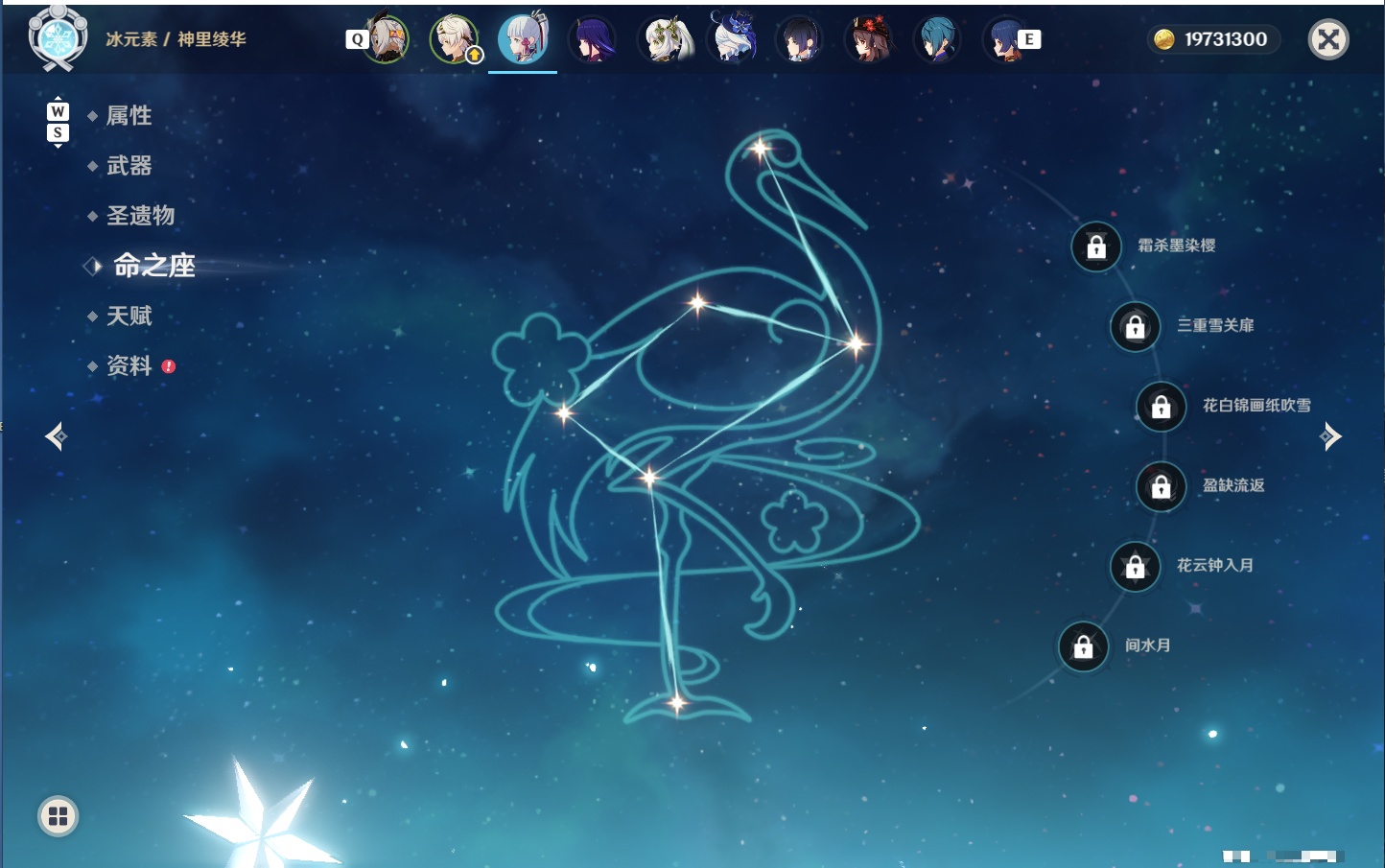This screenshot has height=868, width=1385.
Task: Click the Cryo element snowflake emblem
Action: 58,38
